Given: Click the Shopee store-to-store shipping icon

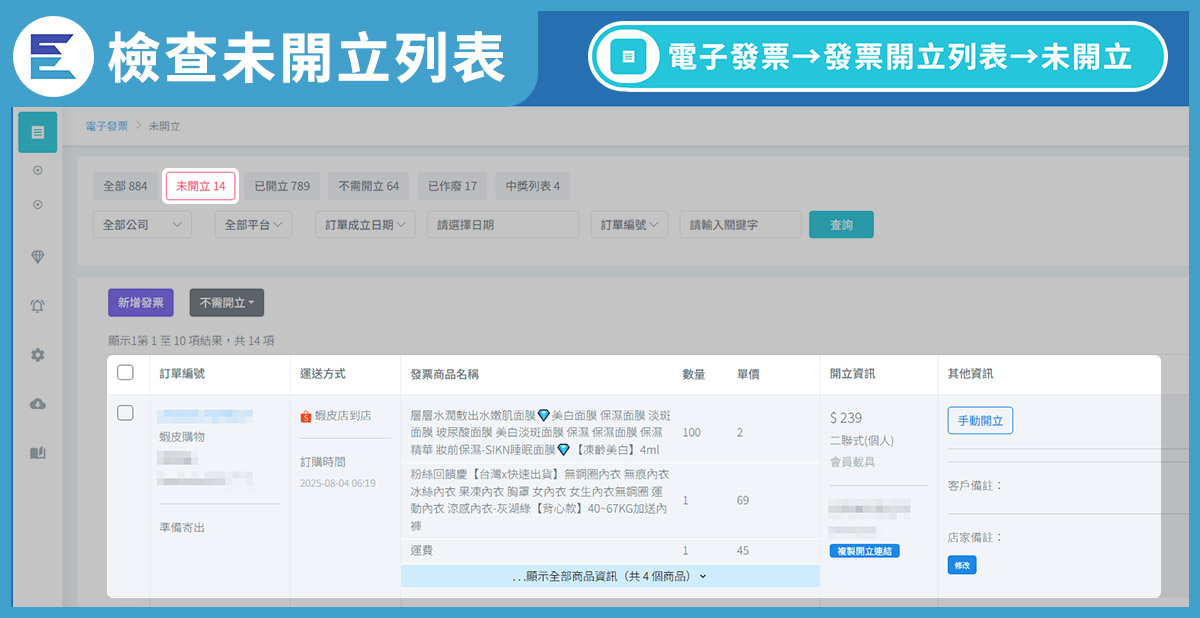Looking at the screenshot, I should coord(306,416).
